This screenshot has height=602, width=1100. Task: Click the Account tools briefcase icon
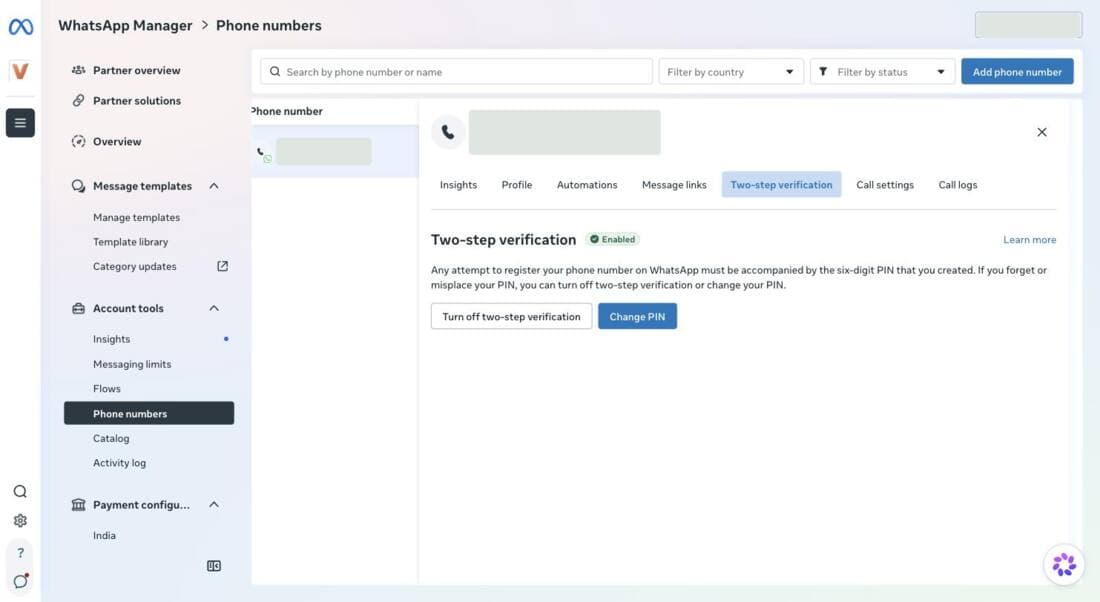[79, 308]
